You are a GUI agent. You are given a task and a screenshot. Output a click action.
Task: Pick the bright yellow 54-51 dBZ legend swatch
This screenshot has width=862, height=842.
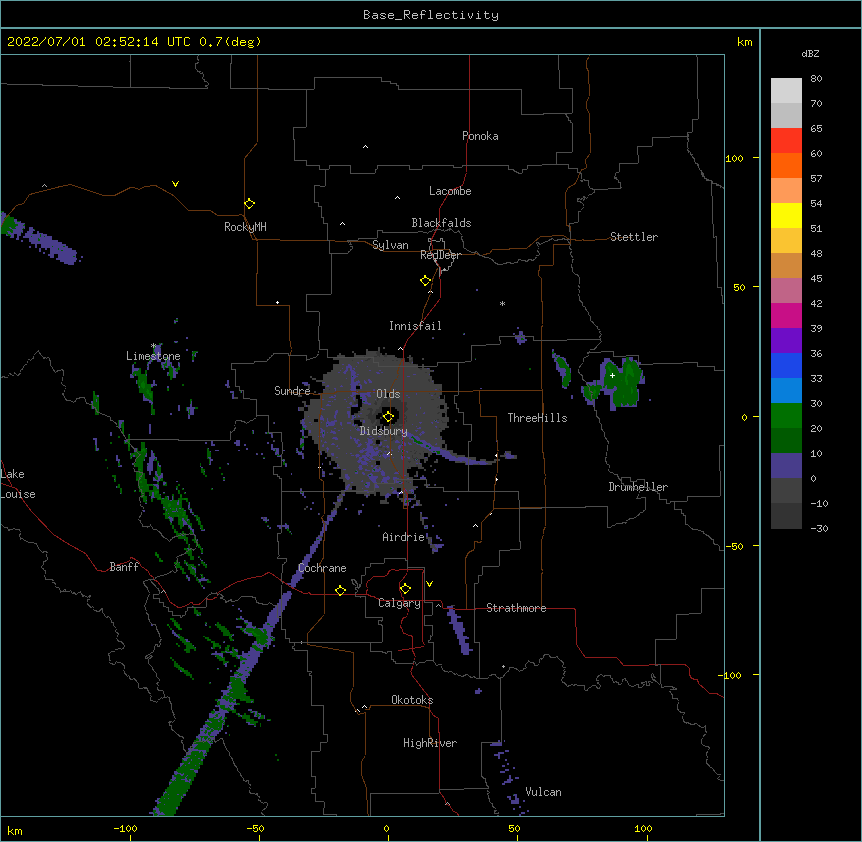pyautogui.click(x=786, y=215)
